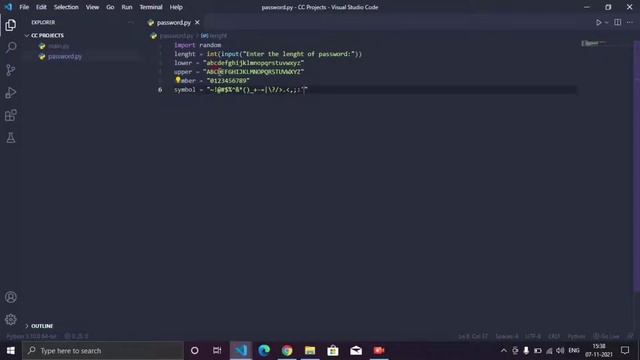
Task: Open the Manage gear icon
Action: [x=11, y=320]
